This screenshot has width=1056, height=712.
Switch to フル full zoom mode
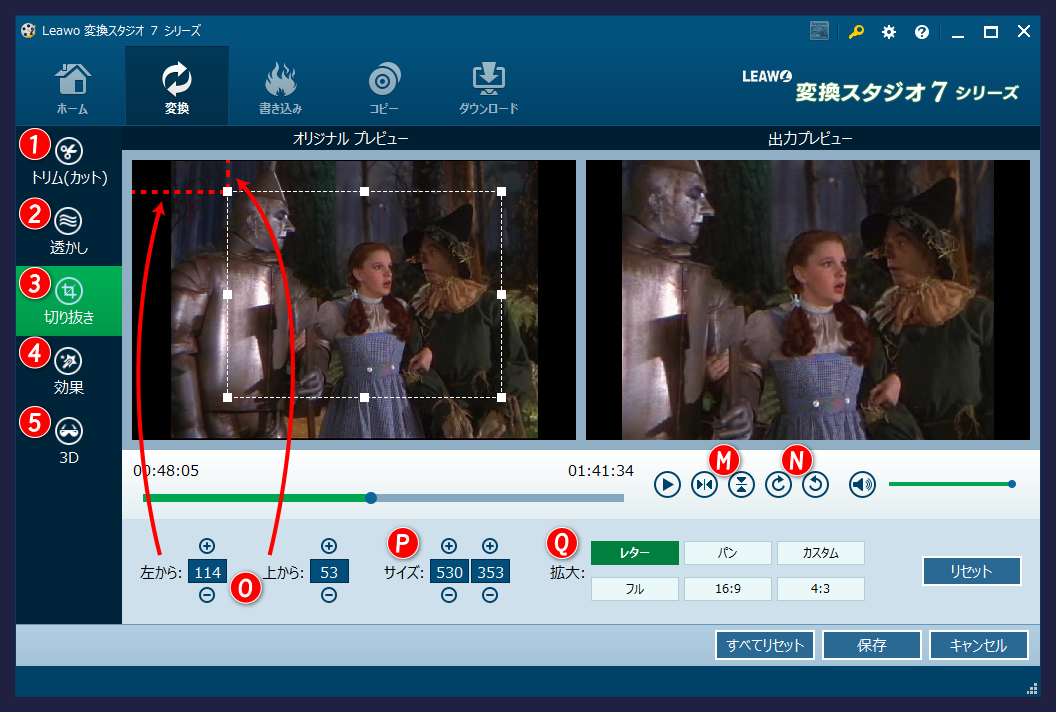[634, 589]
